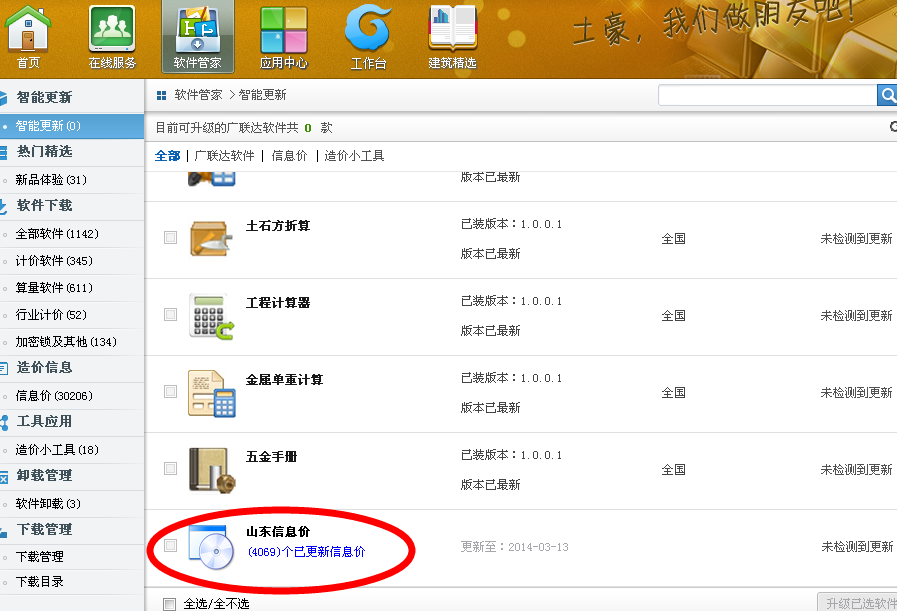The image size is (897, 611).
Task: Open 计价软件 (345) in sidebar
Action: (72, 261)
